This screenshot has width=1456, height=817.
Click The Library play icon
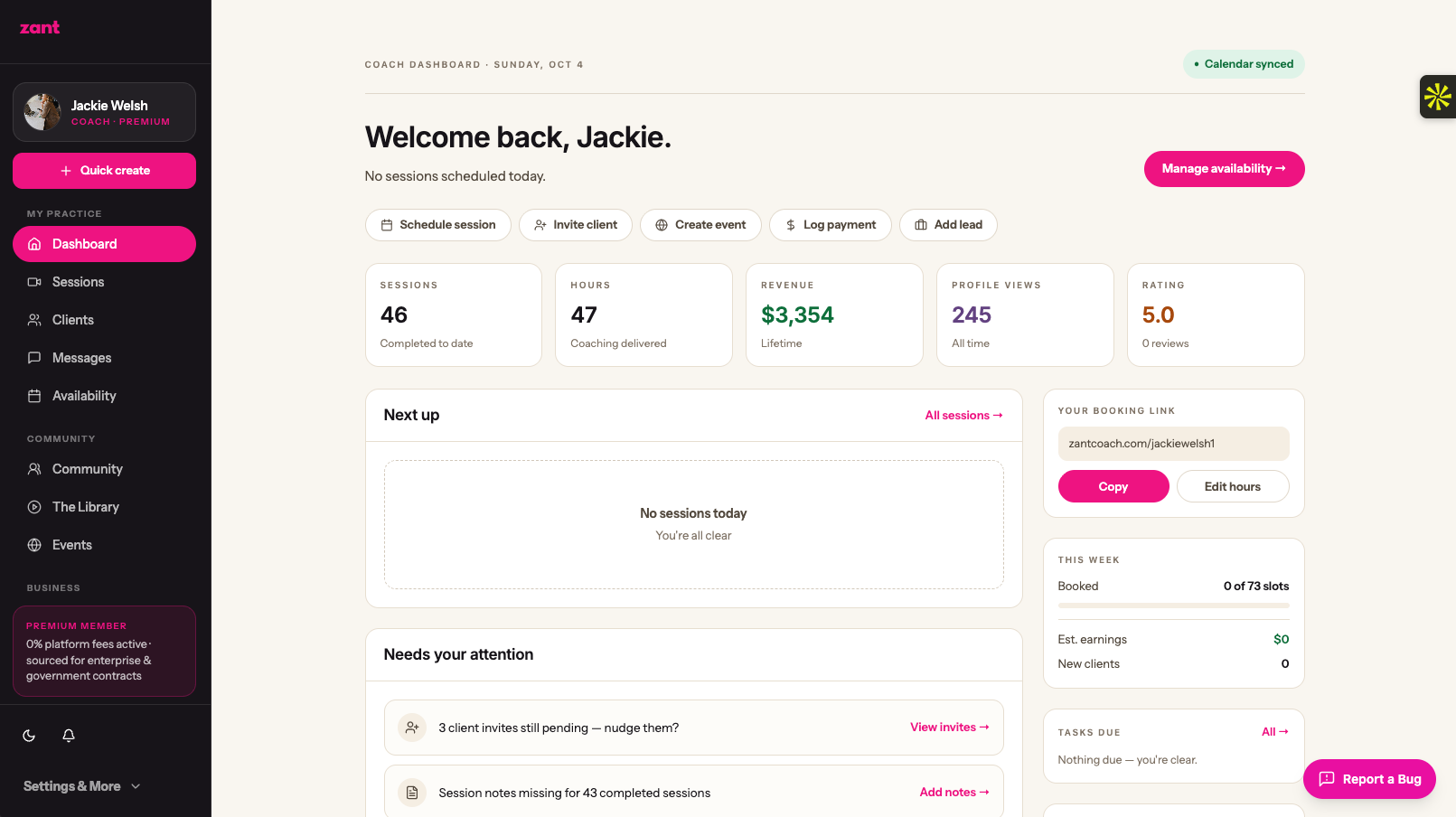(x=34, y=507)
